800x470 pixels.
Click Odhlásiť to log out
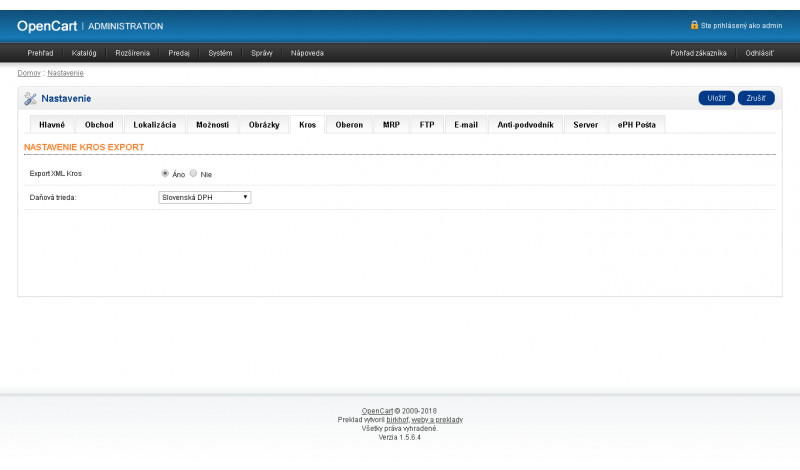click(x=759, y=53)
